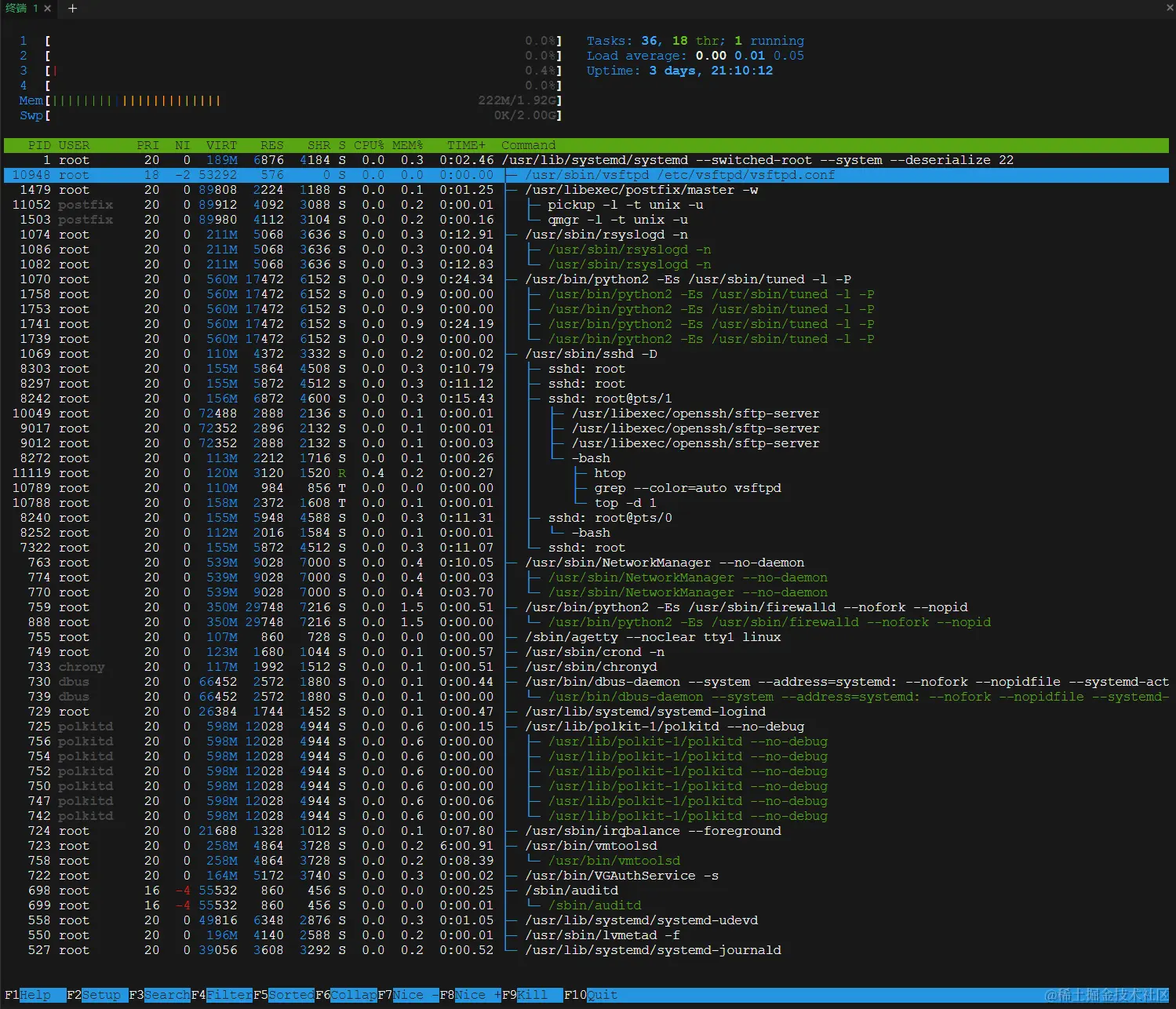Click F10 Quit in the footer
This screenshot has height=1009, width=1176.
coord(591,995)
